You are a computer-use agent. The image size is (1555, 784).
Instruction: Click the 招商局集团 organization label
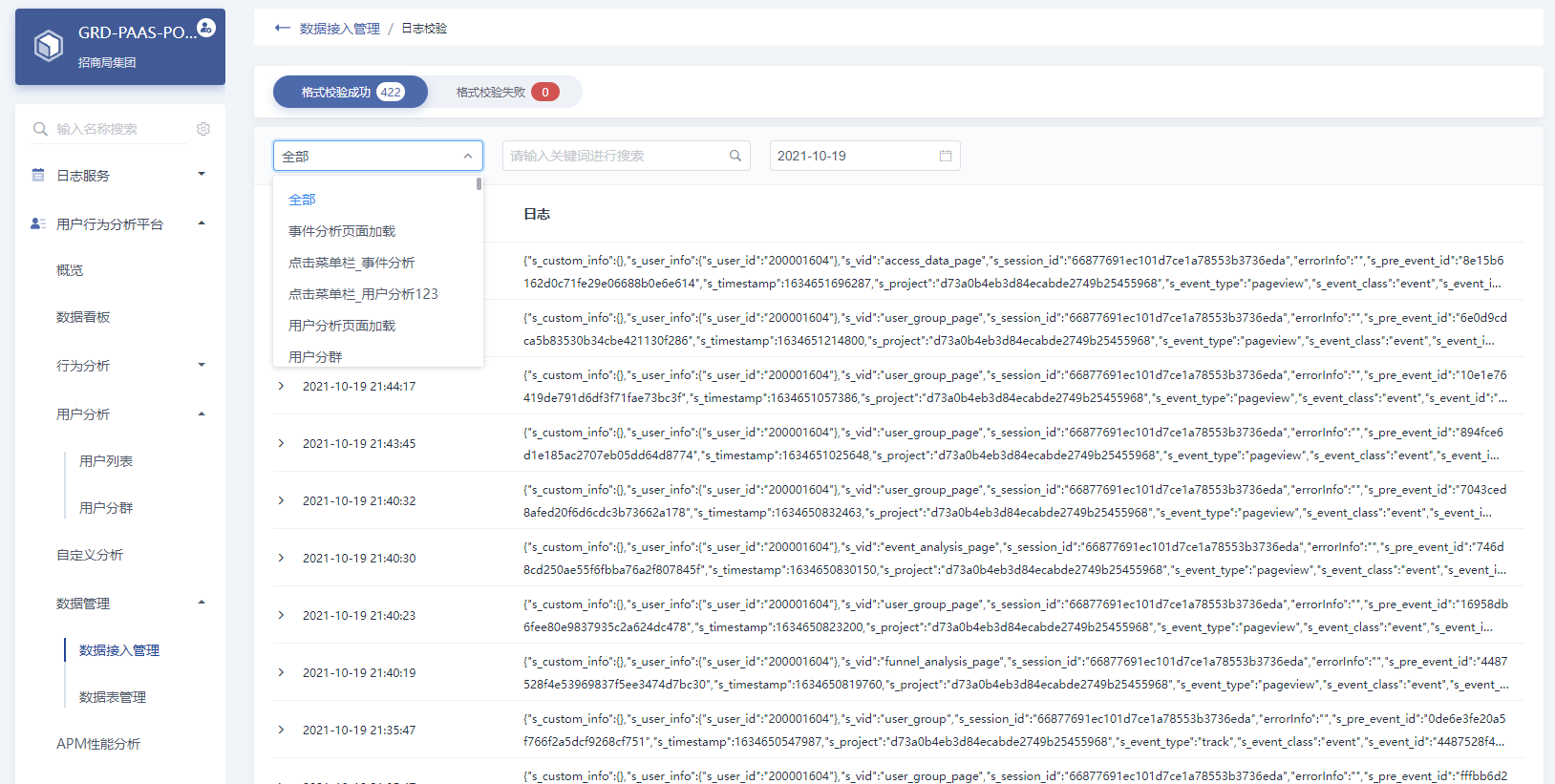(x=107, y=62)
